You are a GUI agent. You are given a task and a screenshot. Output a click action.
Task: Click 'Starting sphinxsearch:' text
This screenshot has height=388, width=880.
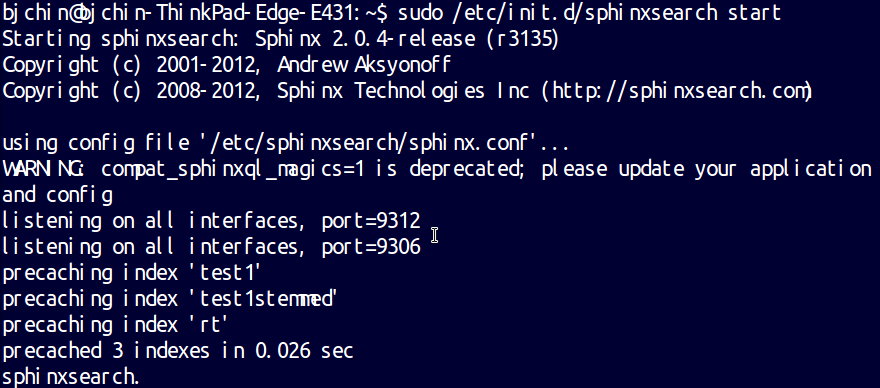[123, 39]
